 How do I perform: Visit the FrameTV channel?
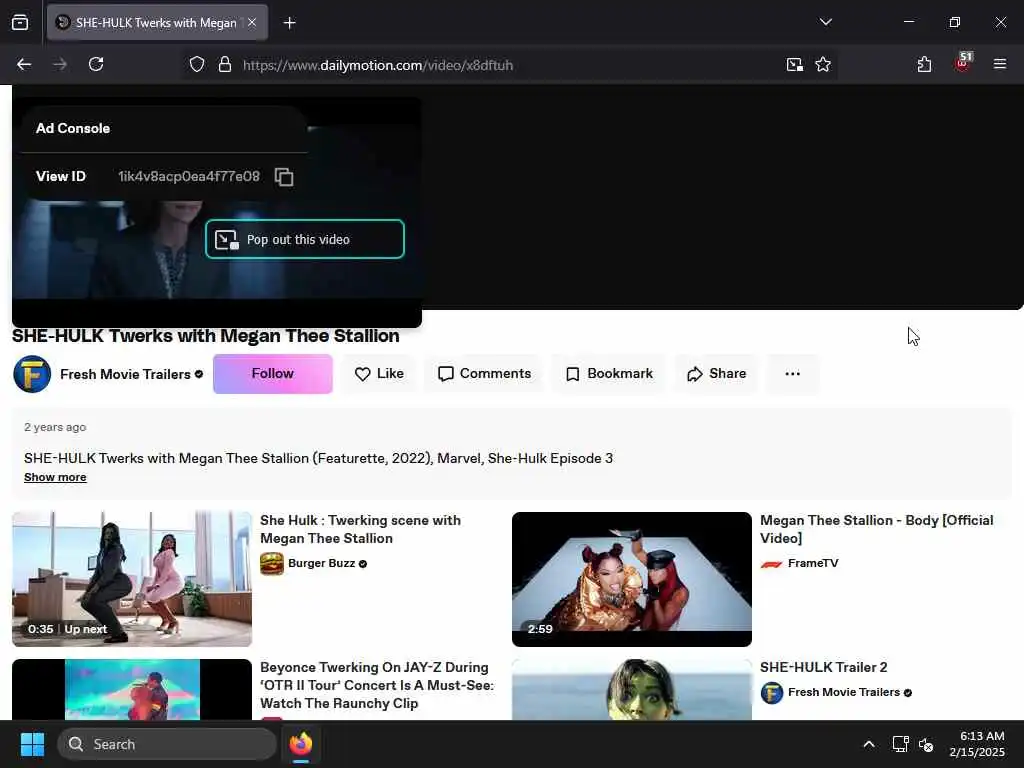813,563
